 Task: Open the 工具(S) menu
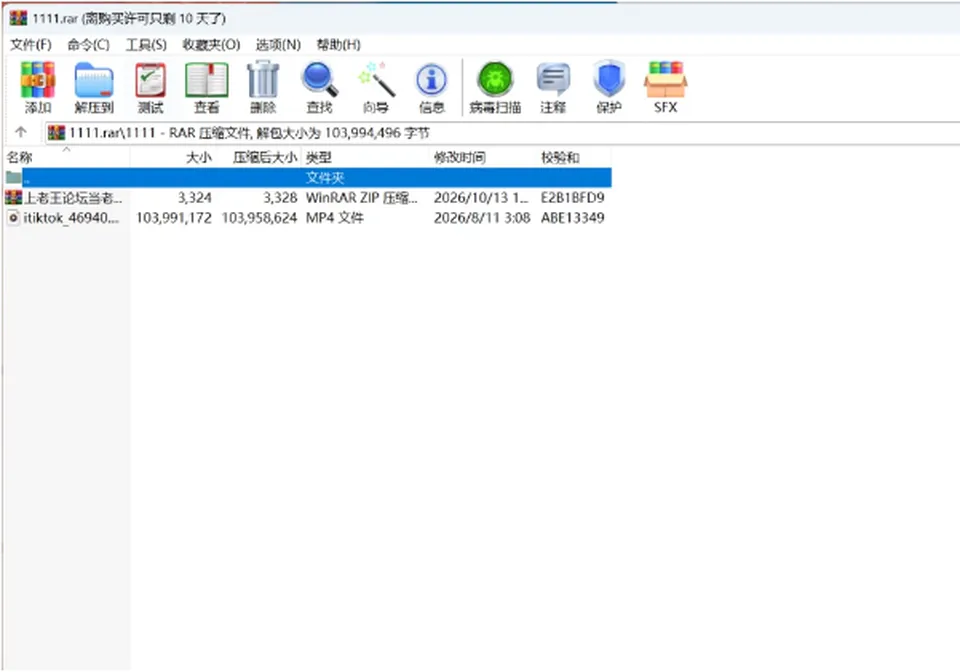point(146,45)
